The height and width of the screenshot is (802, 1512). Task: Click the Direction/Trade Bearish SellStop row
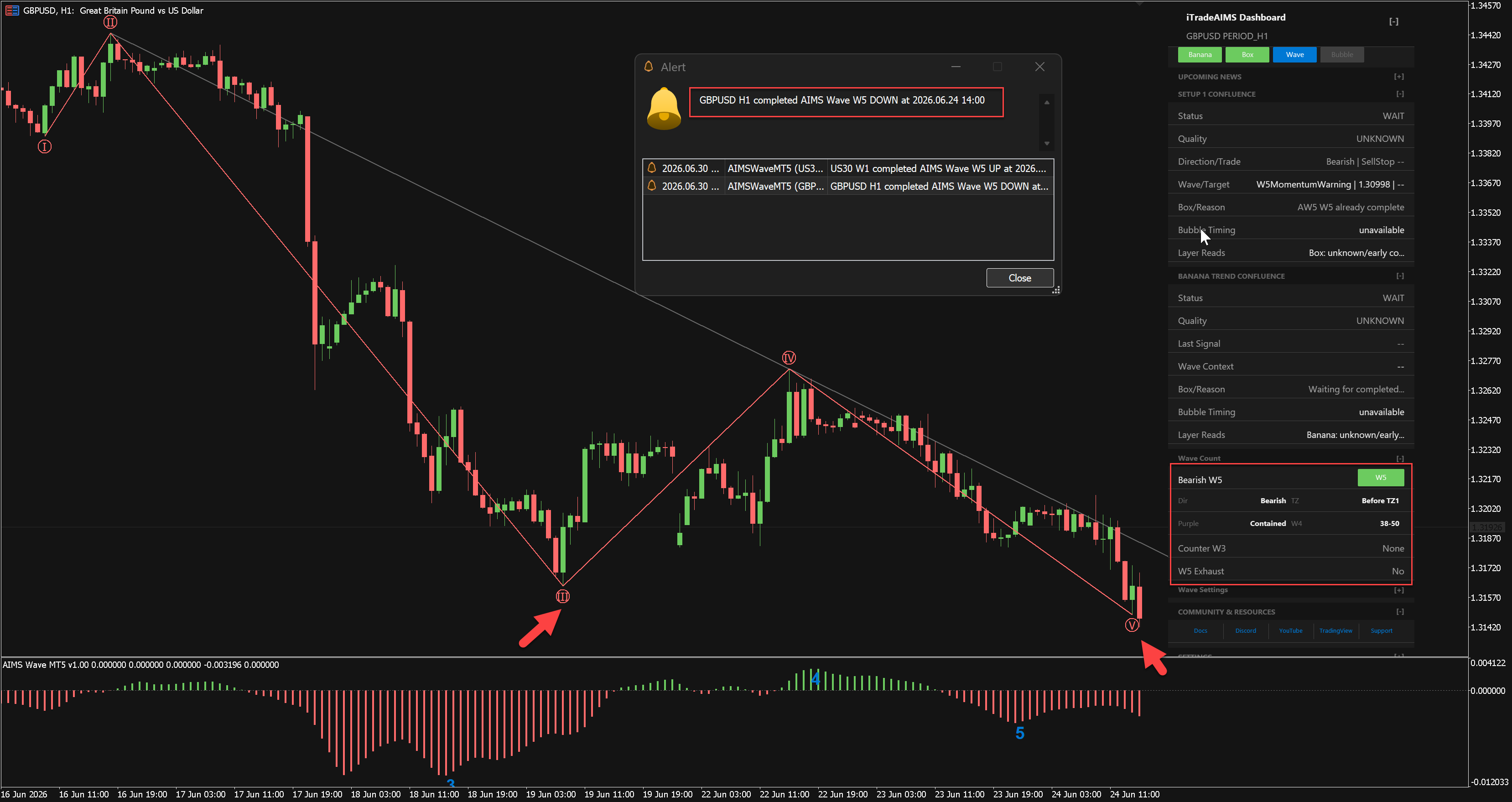pyautogui.click(x=1291, y=161)
